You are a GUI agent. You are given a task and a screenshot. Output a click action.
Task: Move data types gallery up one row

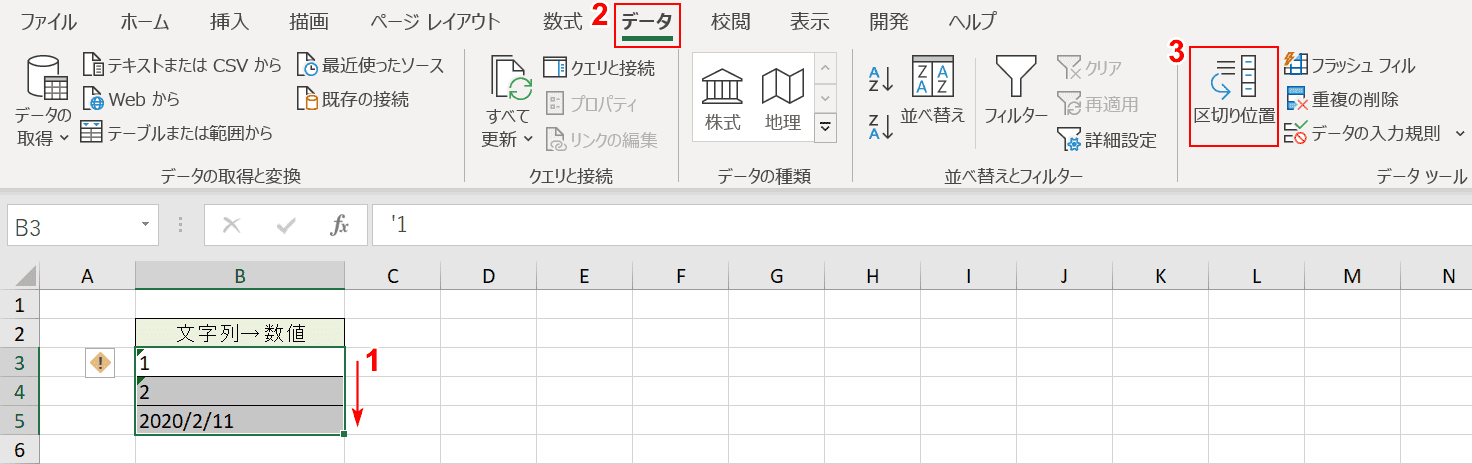click(x=826, y=70)
